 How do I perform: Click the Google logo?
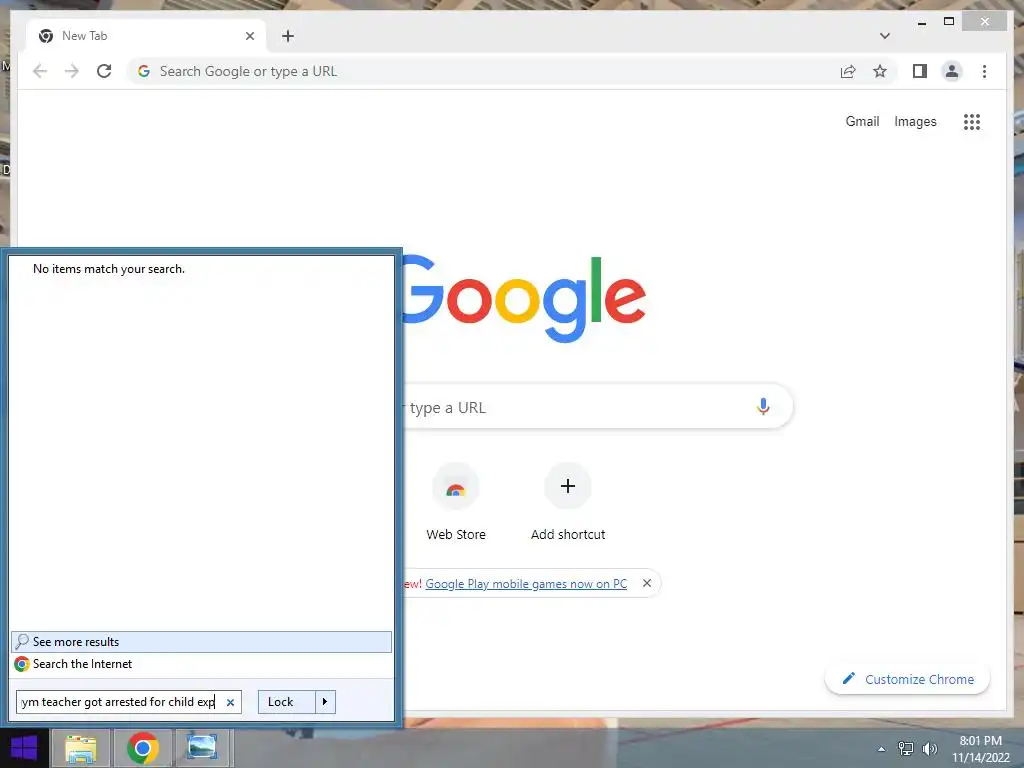coord(524,299)
